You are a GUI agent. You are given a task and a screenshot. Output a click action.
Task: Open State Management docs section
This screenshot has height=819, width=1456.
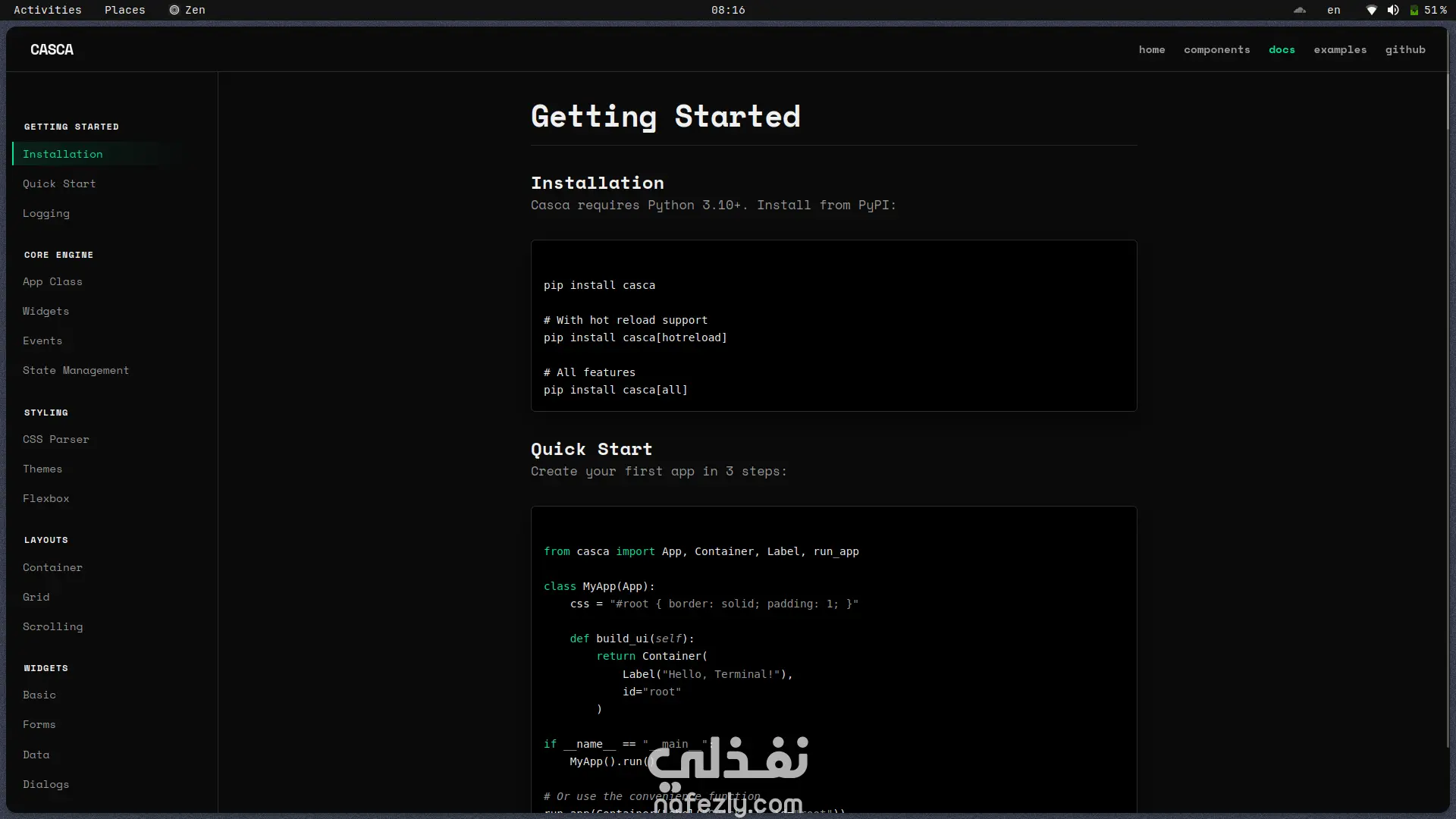76,370
